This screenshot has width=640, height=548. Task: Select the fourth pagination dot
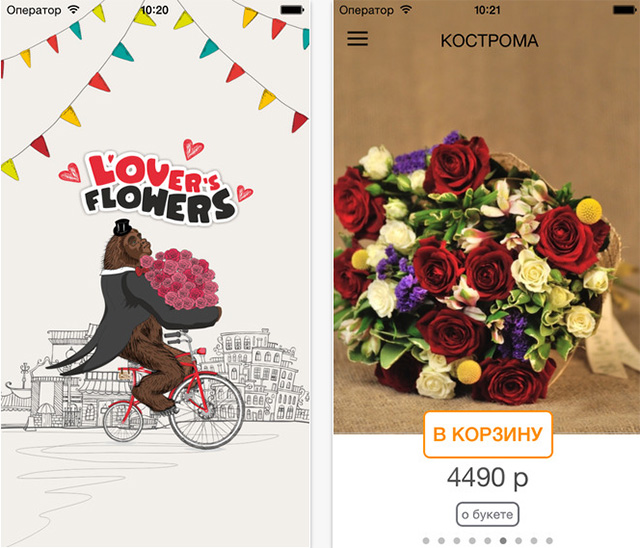(472, 541)
